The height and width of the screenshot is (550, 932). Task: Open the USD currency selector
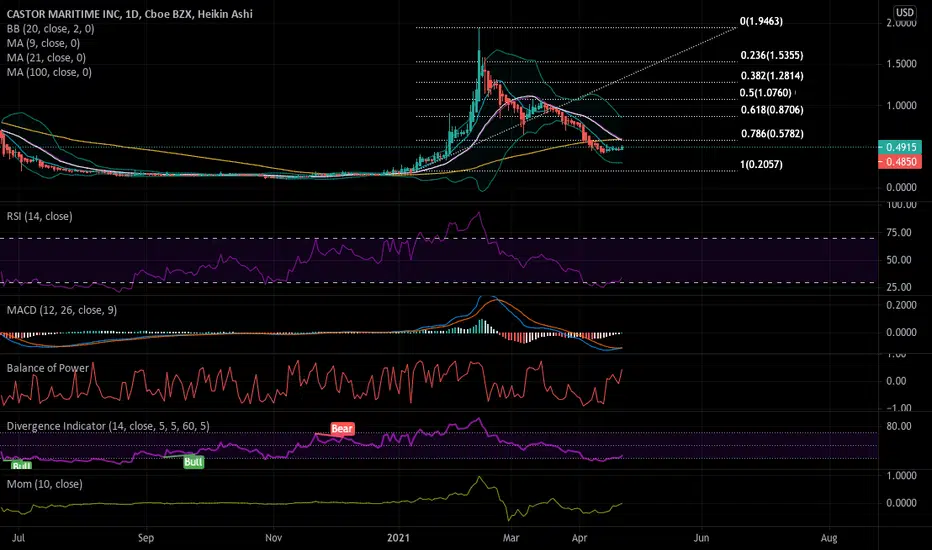coord(905,12)
